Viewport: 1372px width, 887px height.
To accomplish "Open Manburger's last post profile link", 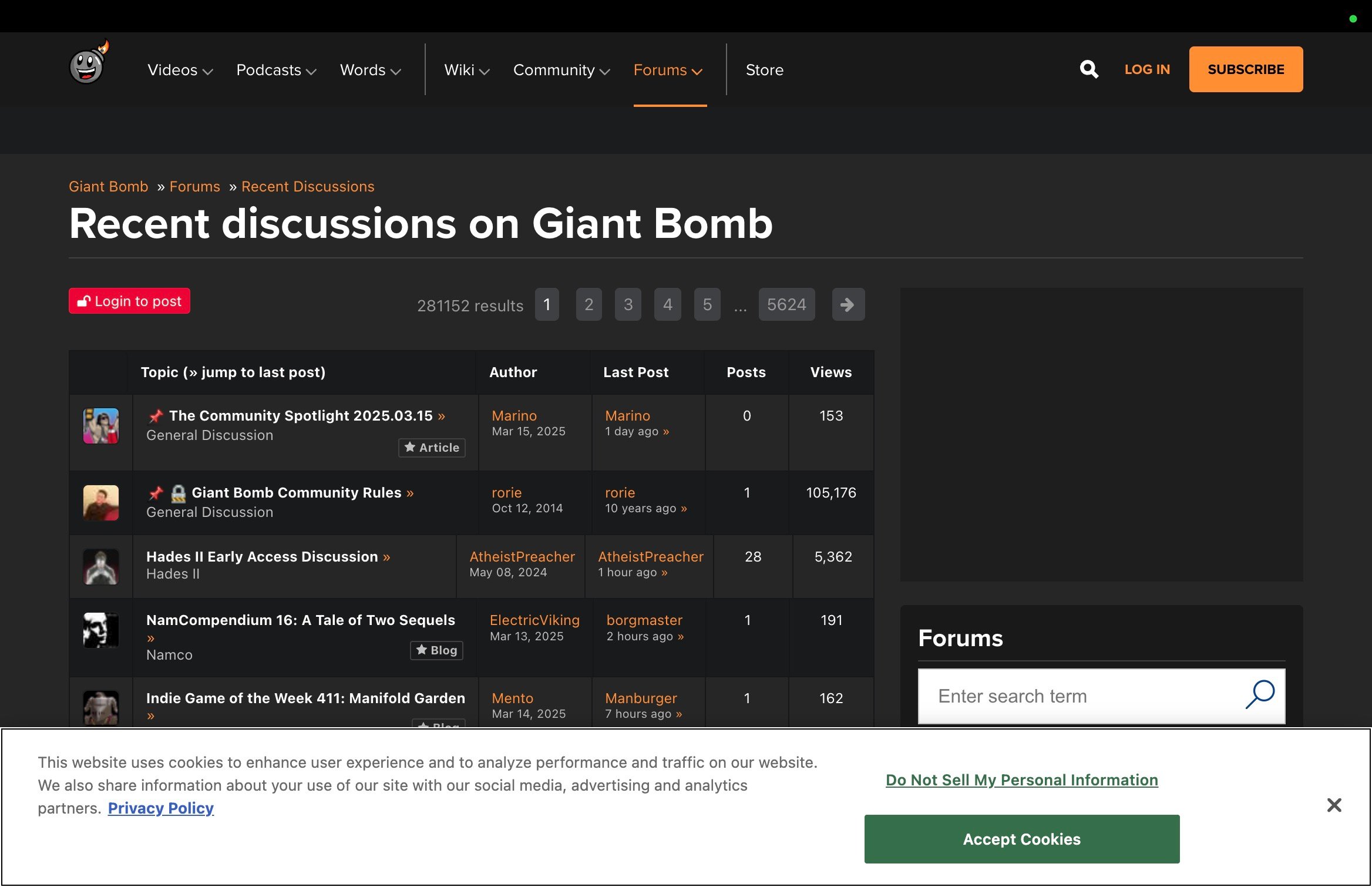I will [641, 698].
